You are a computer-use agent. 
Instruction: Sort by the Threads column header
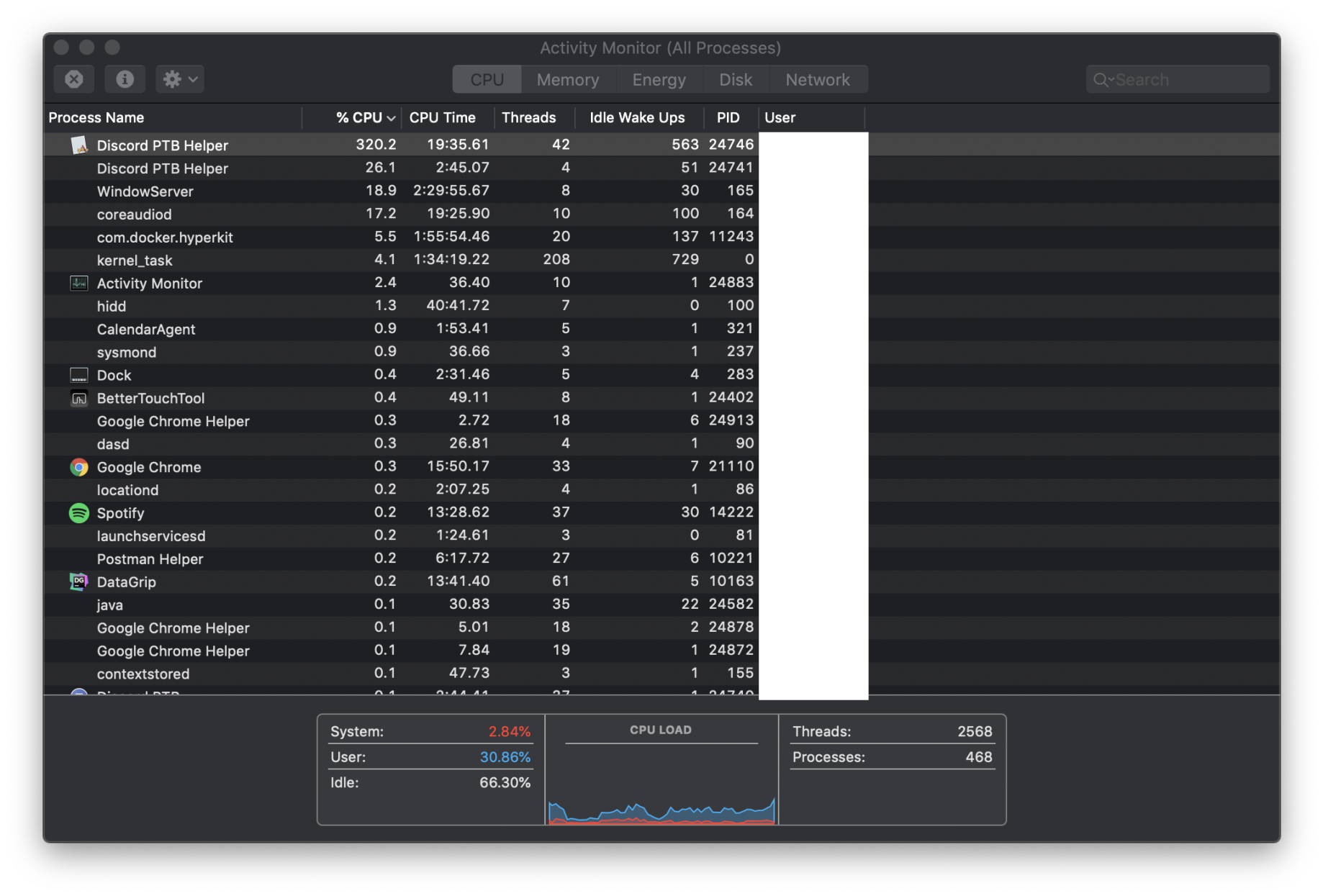[x=535, y=117]
